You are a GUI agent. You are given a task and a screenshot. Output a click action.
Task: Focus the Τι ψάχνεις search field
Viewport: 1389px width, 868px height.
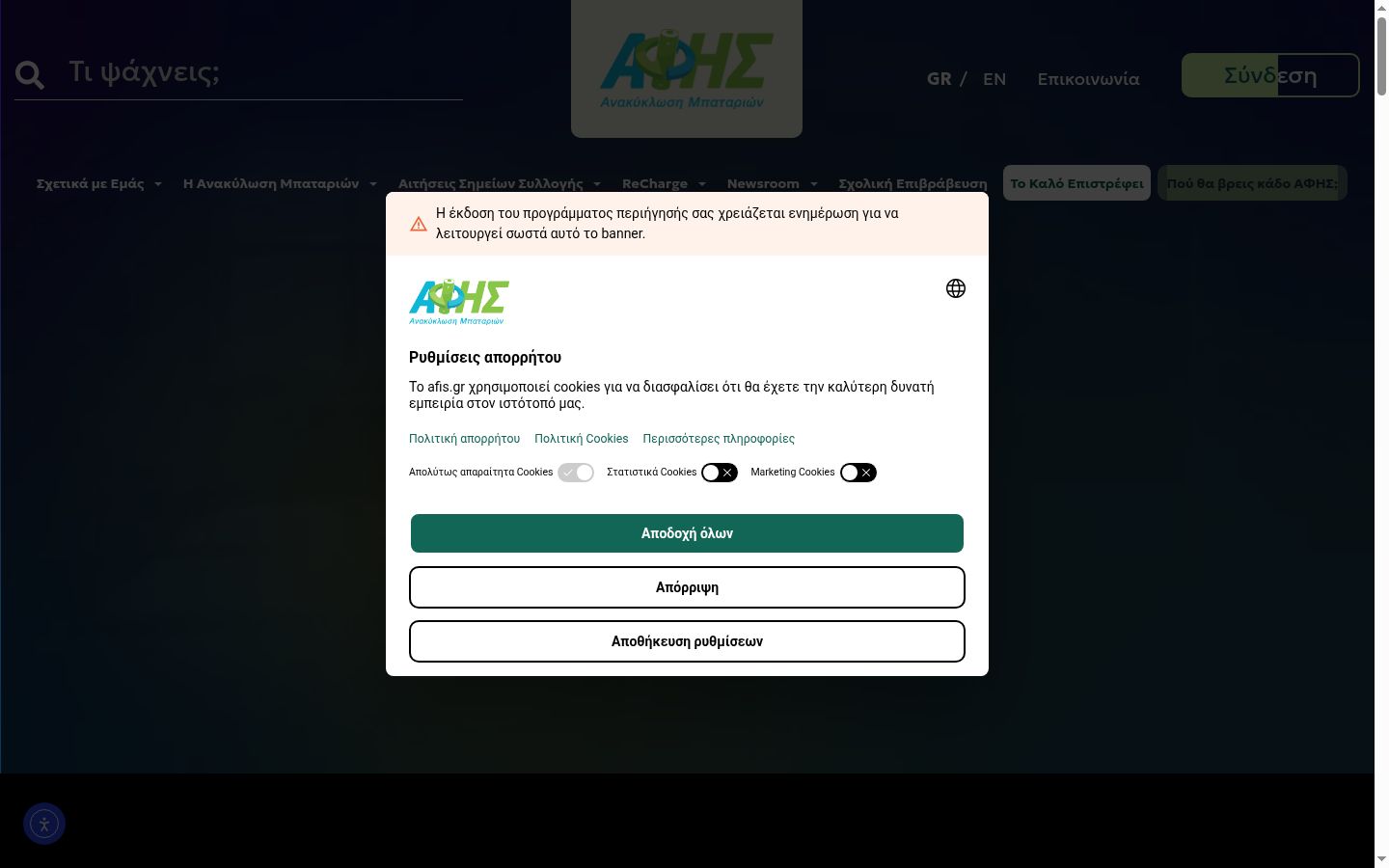[x=264, y=73]
